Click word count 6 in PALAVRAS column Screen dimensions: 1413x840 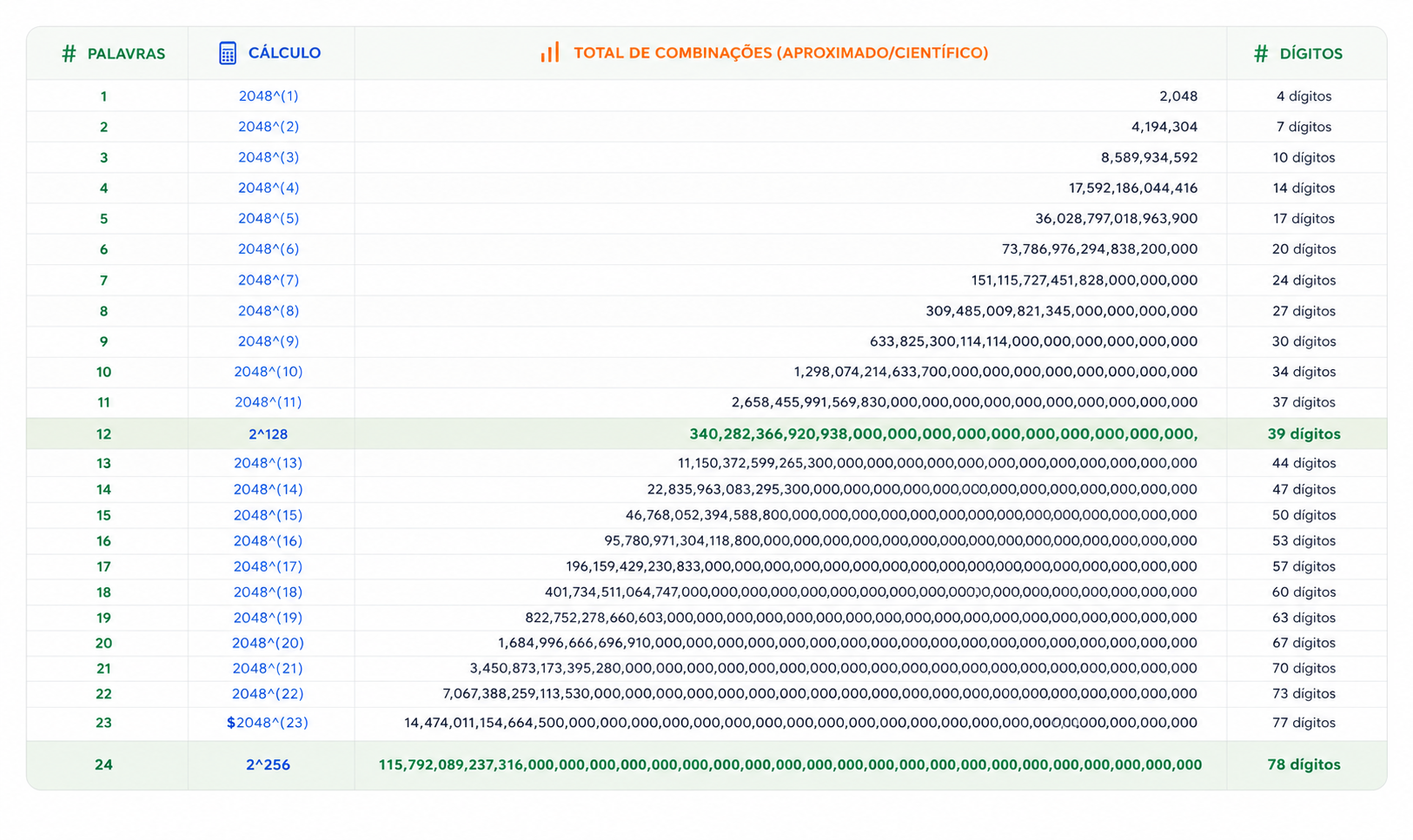(x=103, y=249)
